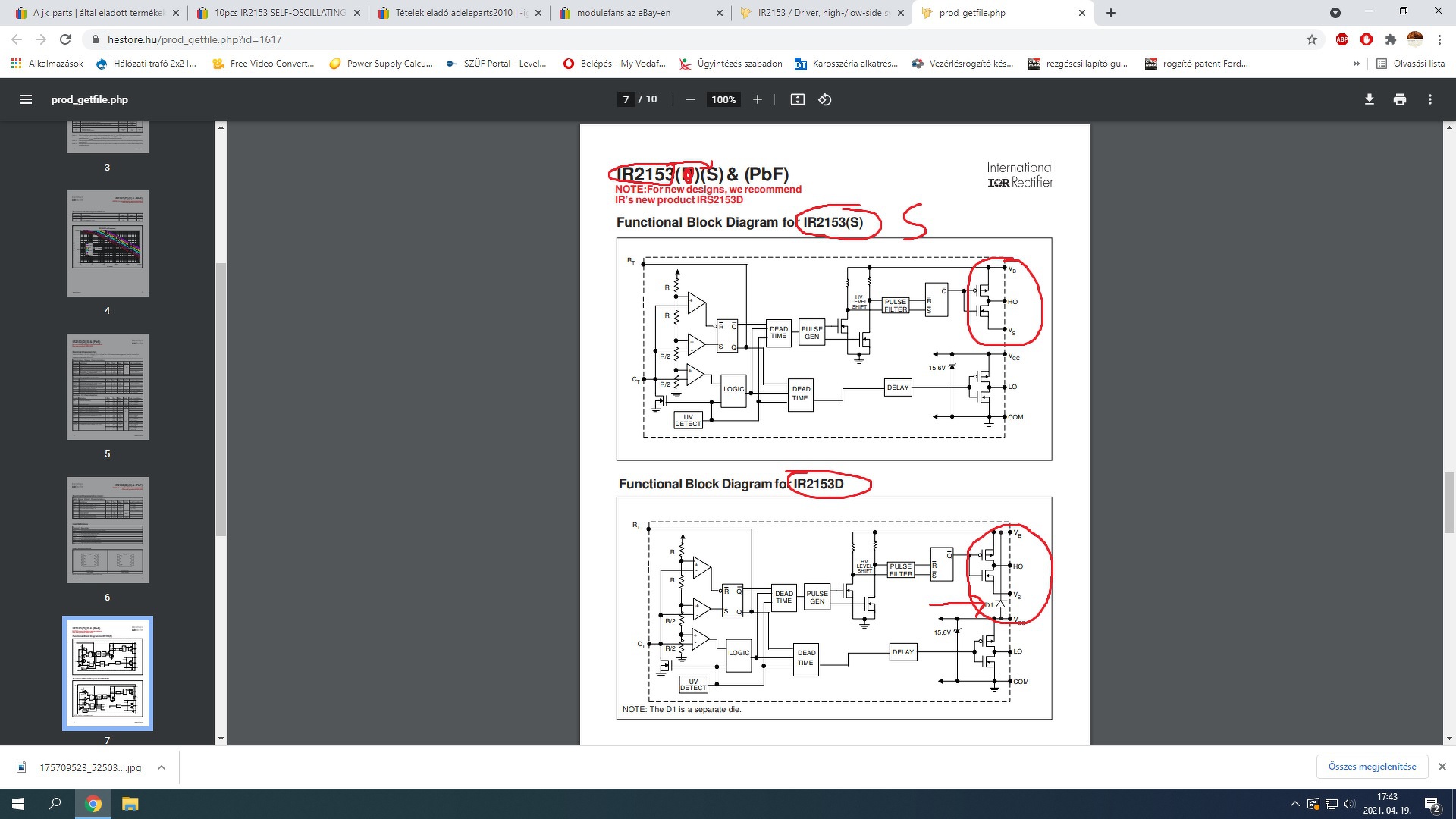Screen dimensions: 1456x819
Task: Click the page number input field
Action: tap(626, 99)
